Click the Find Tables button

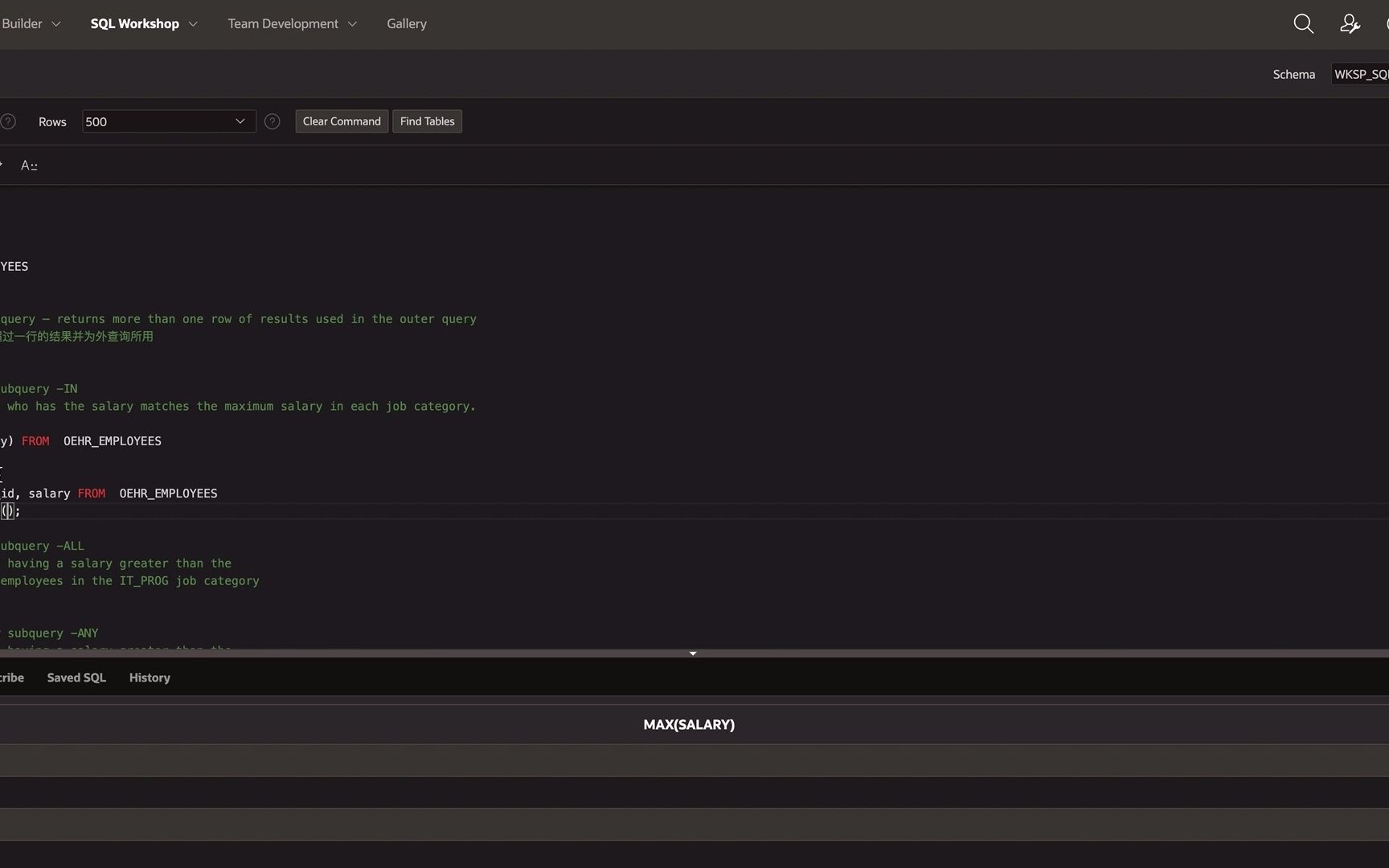click(427, 121)
